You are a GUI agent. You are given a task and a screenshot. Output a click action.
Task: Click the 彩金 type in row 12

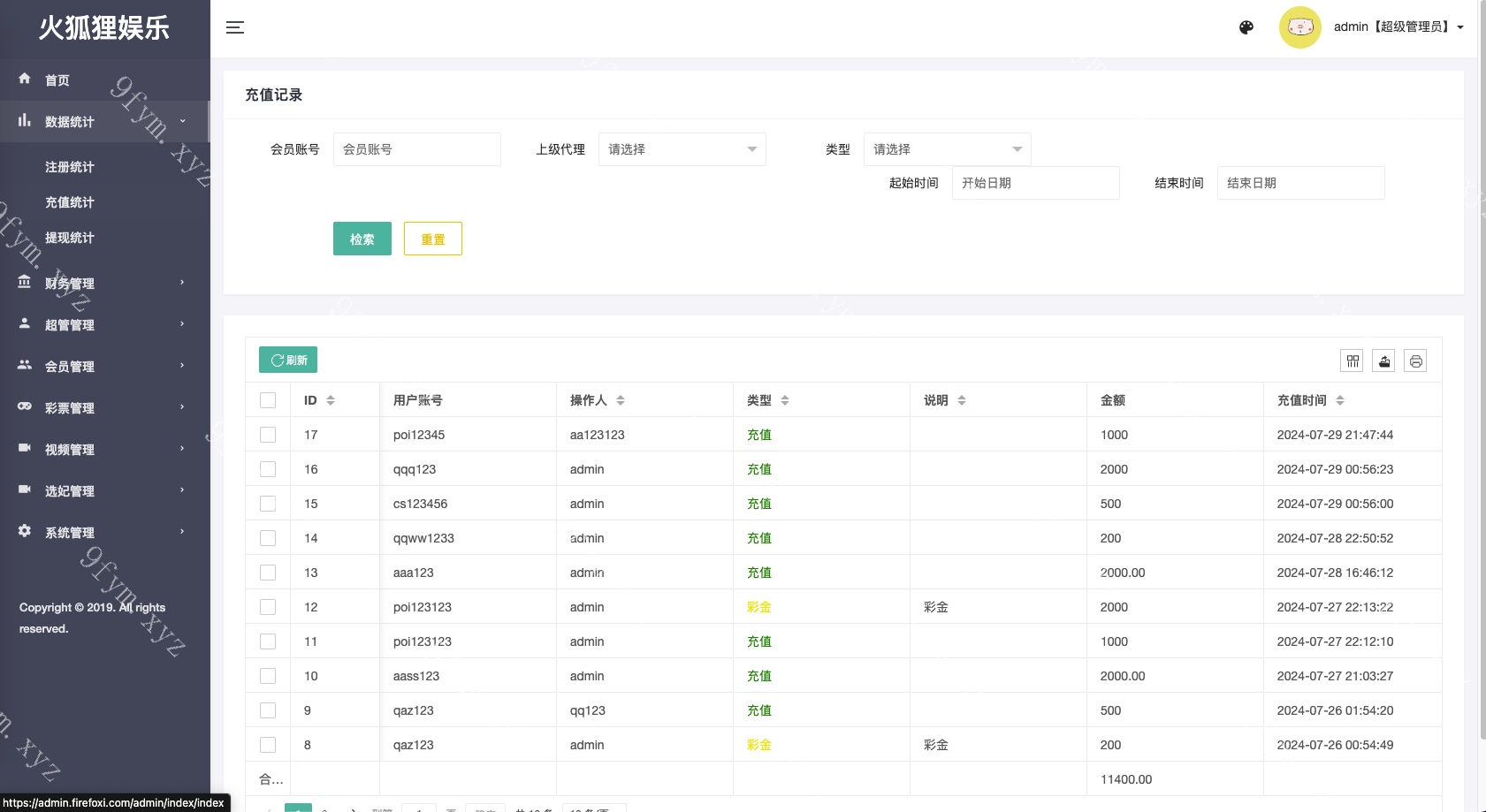759,607
